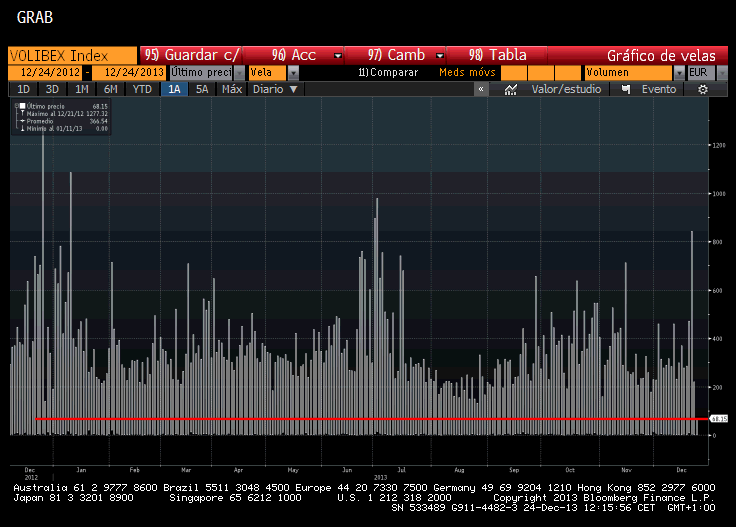Click the Máximo marker icon in legend
The image size is (736, 527).
point(22,114)
